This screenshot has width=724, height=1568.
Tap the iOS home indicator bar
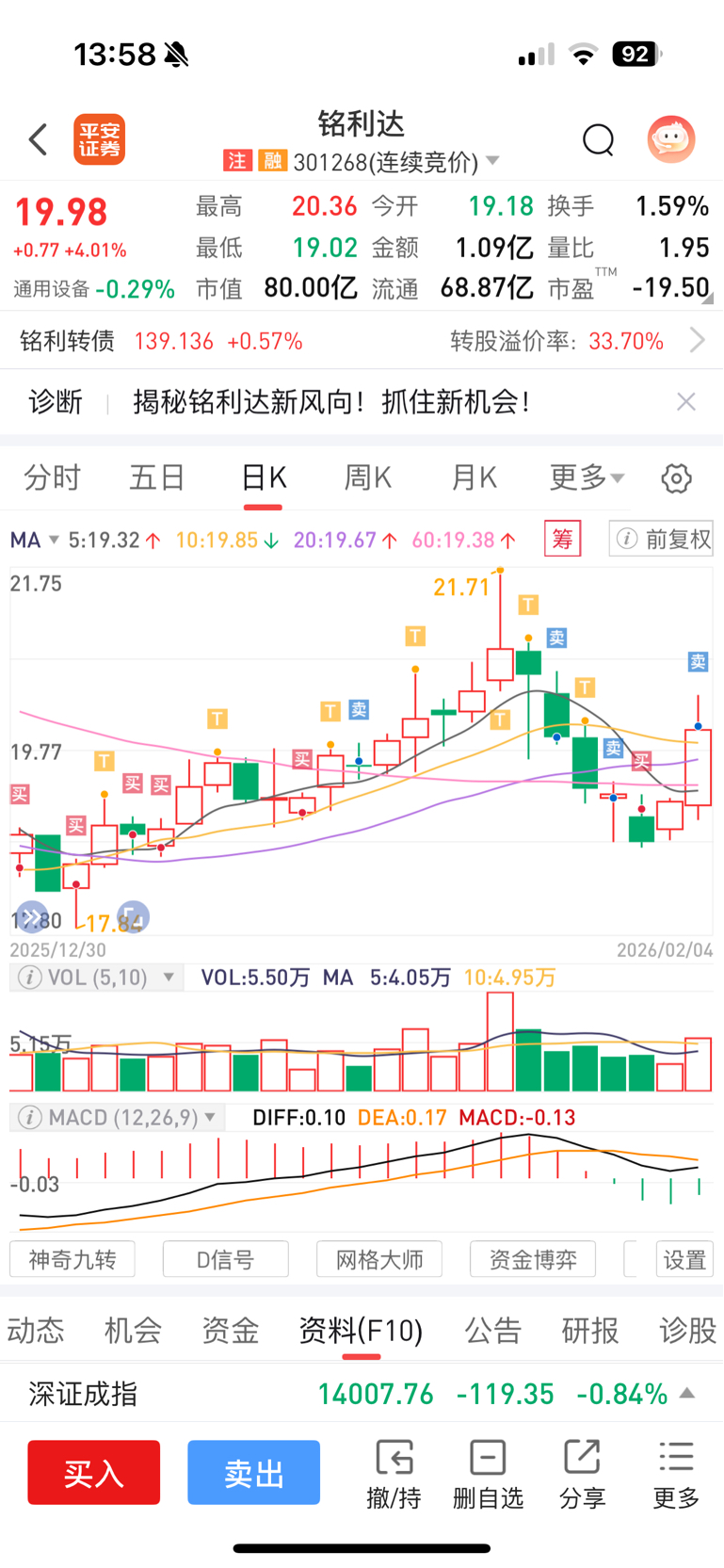tap(362, 1548)
